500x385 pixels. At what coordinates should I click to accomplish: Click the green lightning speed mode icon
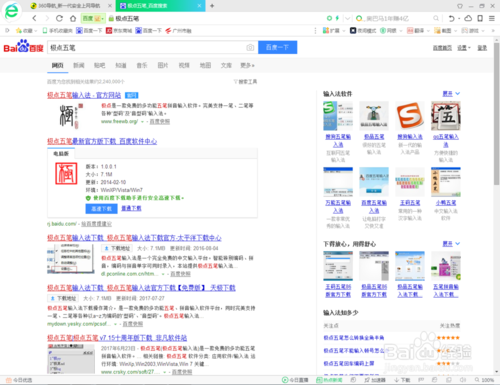(337, 18)
